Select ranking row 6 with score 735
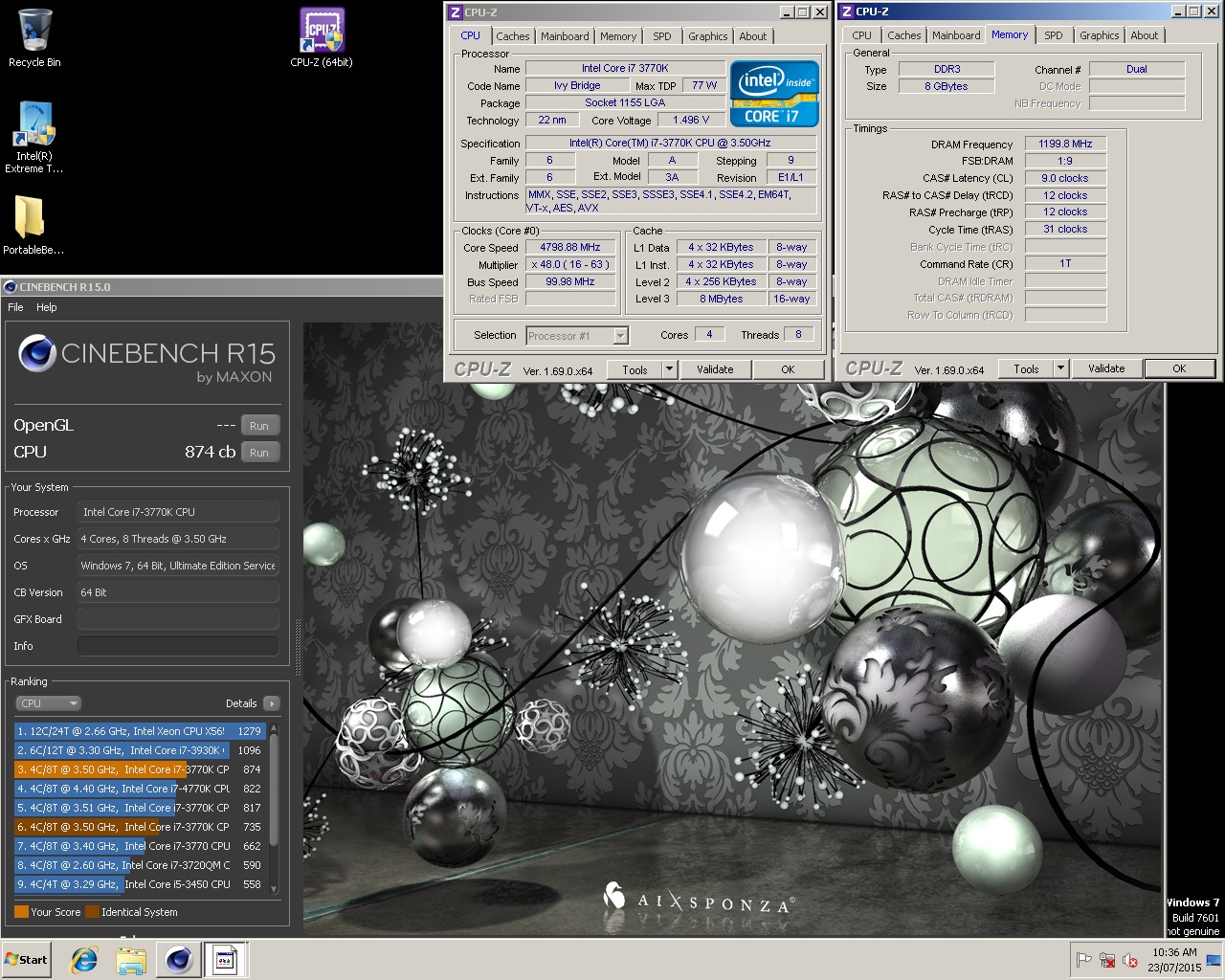 point(140,827)
